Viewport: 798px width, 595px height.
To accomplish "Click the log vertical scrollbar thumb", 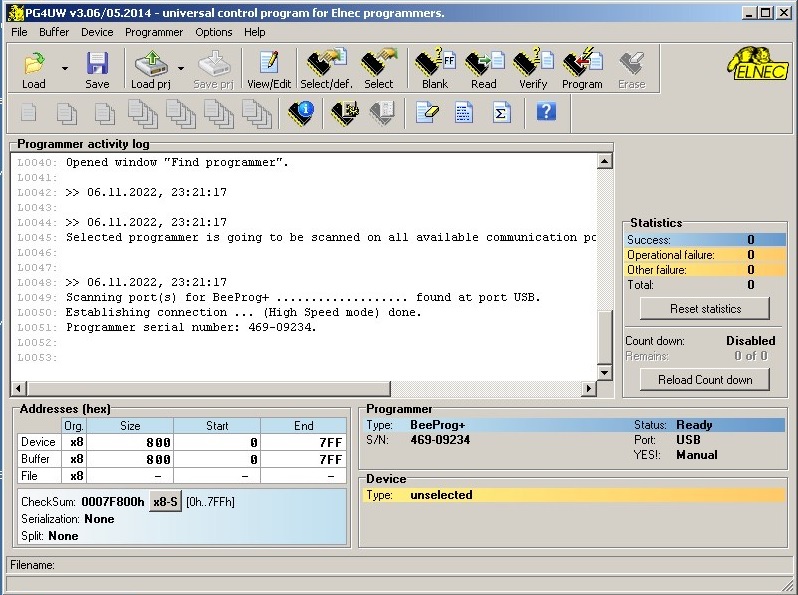I will click(604, 337).
